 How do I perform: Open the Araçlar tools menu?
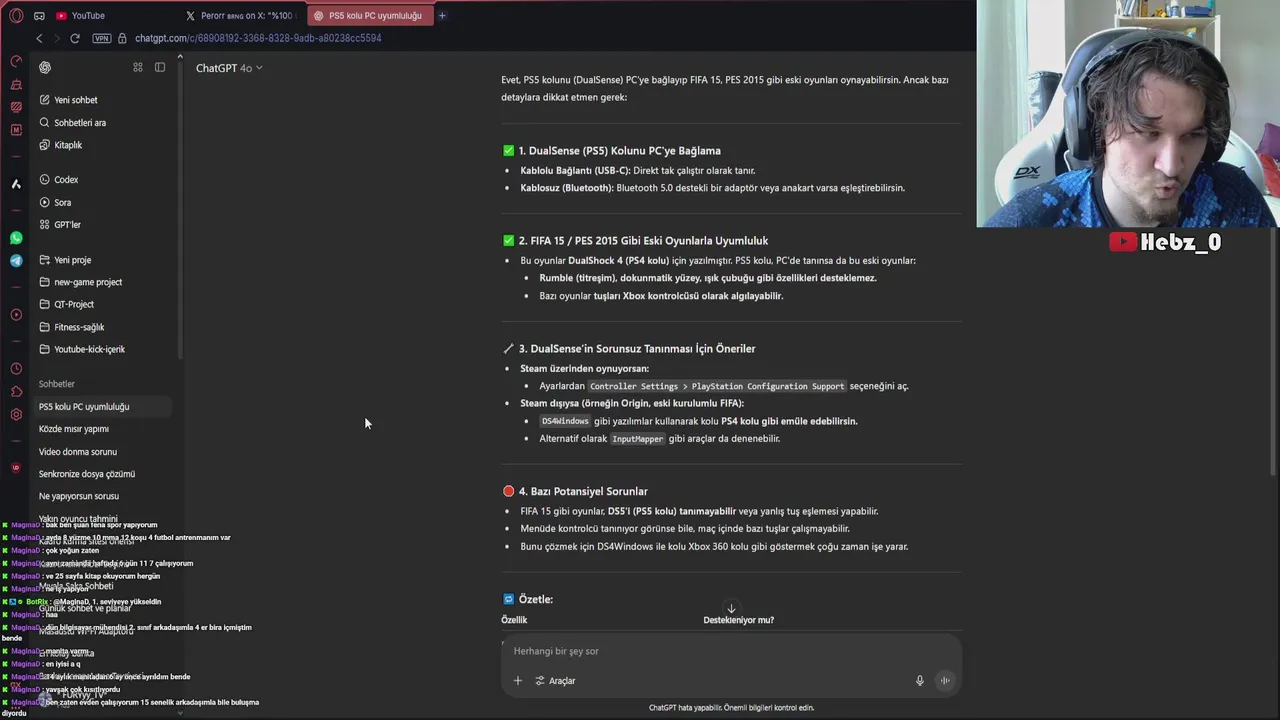click(x=555, y=681)
